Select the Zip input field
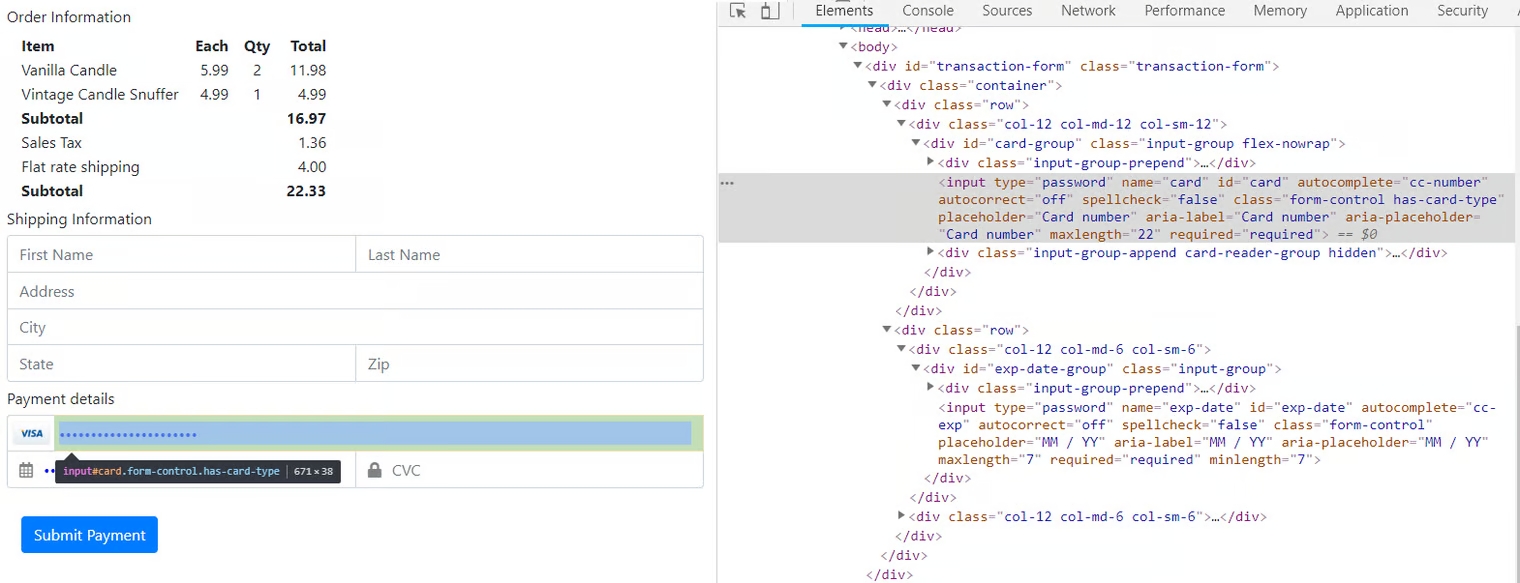Viewport: 1520px width, 583px height. [529, 364]
